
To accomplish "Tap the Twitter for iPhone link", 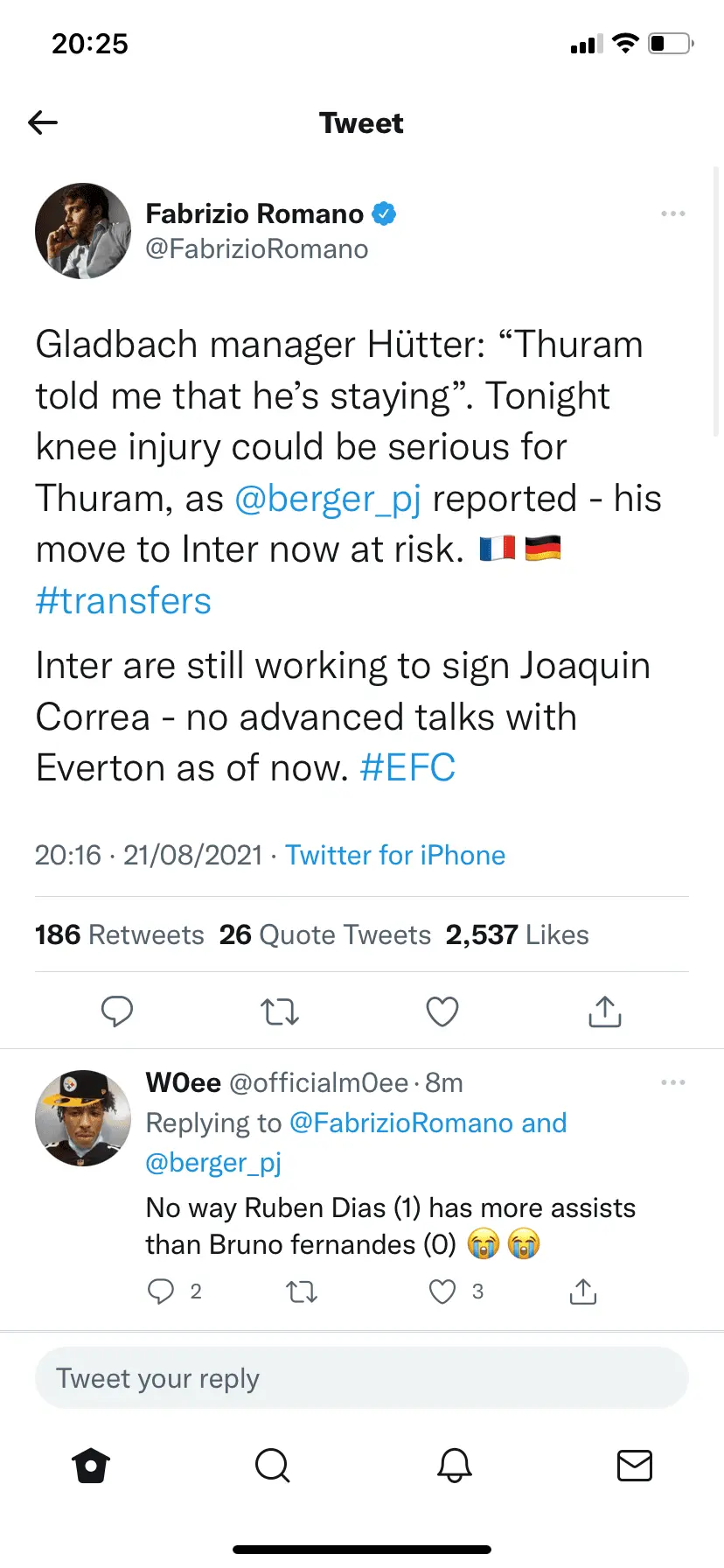I will tap(395, 855).
